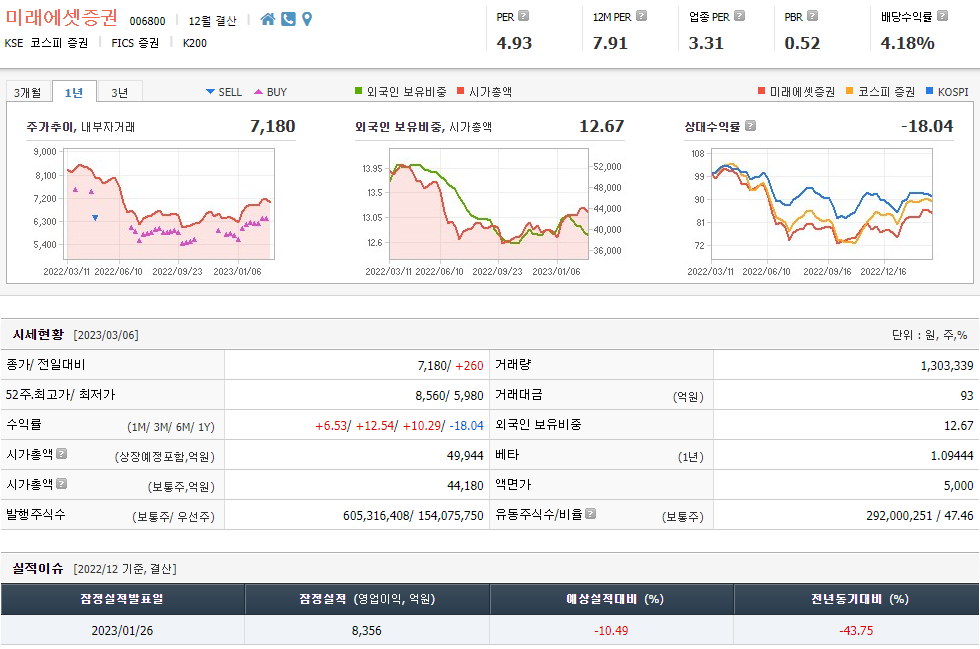Click the -43.75 year-over-year value
This screenshot has height=649, width=980.
coord(856,630)
